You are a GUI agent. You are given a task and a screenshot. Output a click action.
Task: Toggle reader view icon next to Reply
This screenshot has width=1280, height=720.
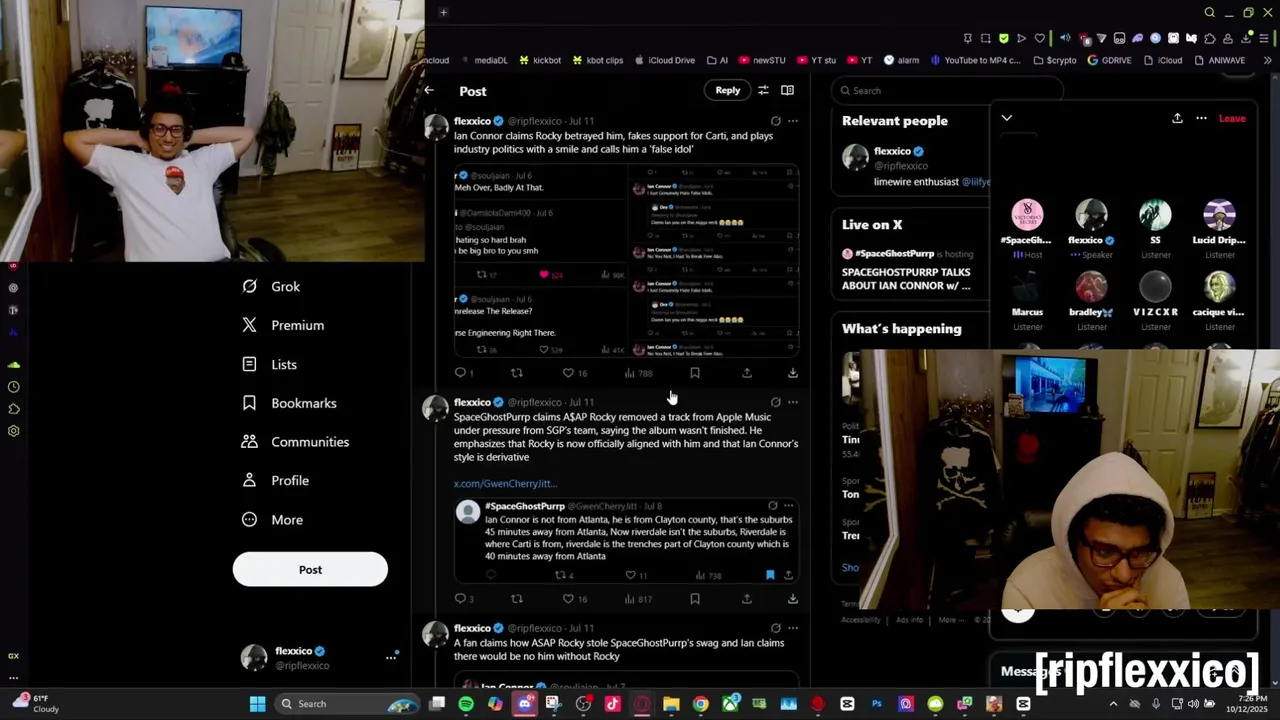coord(788,90)
